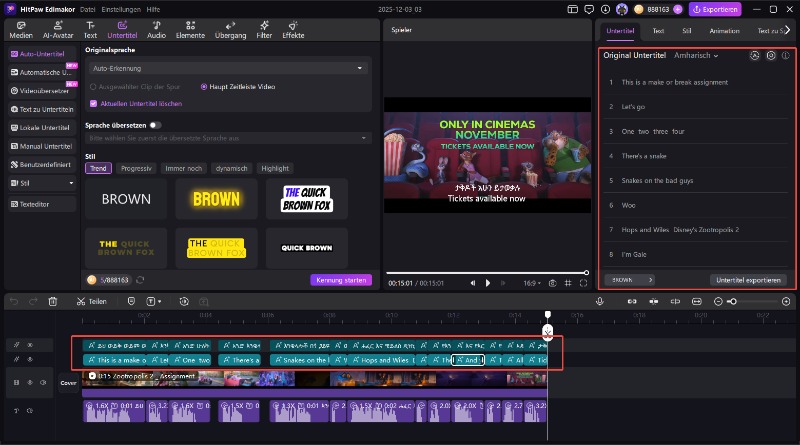Refresh the coin balance next to 5/888163
This screenshot has height=445, width=800.
pos(140,280)
